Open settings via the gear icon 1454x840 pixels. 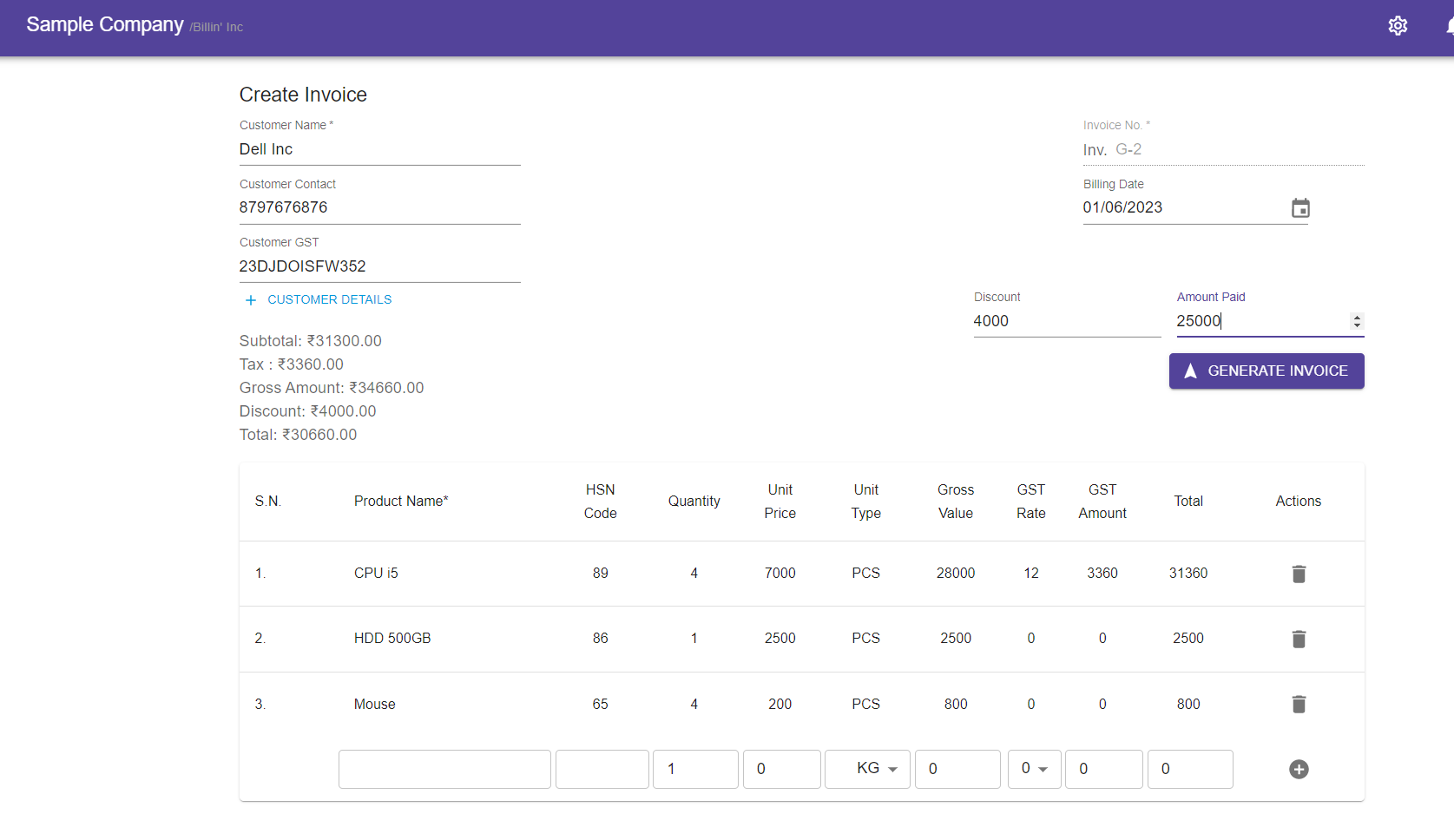tap(1397, 26)
